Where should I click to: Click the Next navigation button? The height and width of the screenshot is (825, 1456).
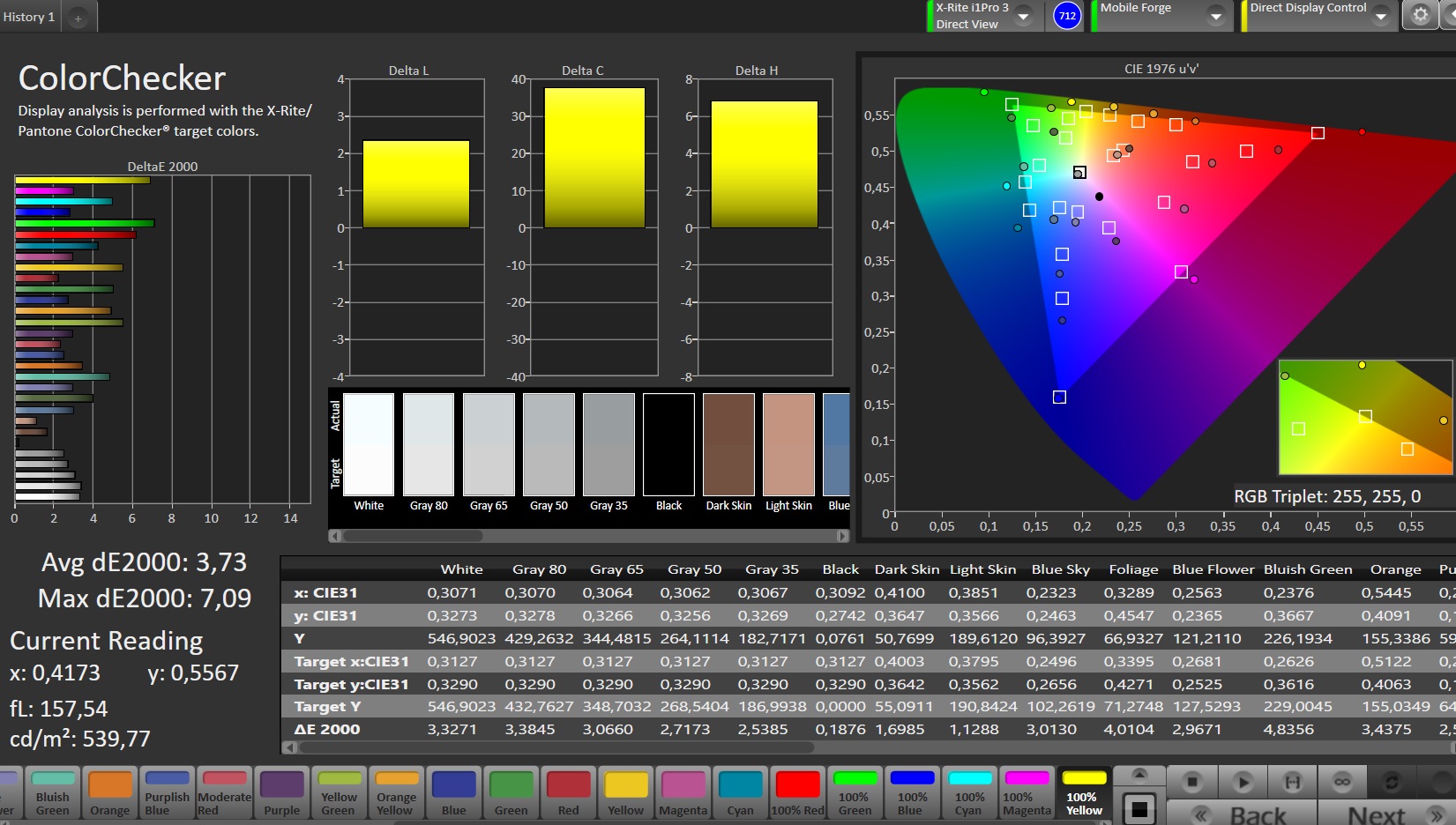point(1386,814)
